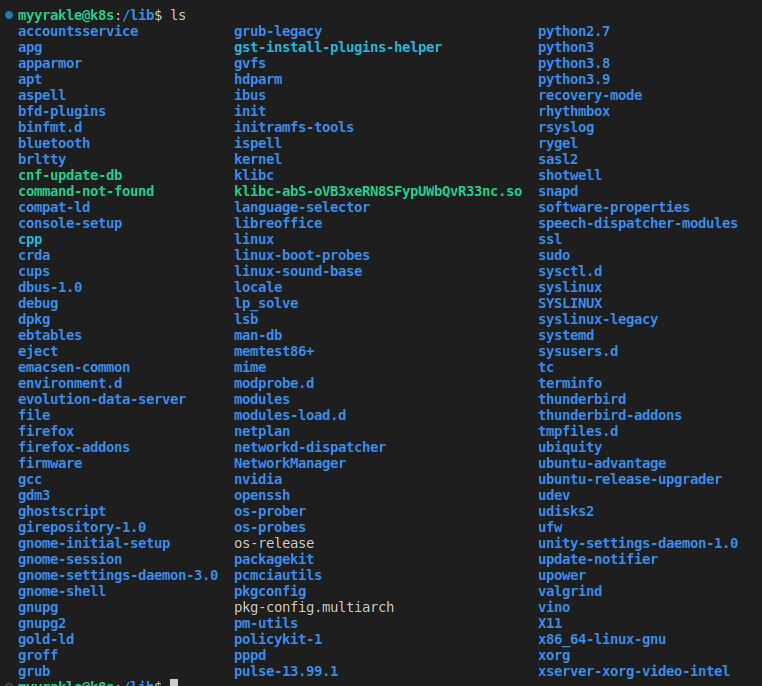This screenshot has height=686, width=762.
Task: Select 'gnome-settings-daemon-3.0' entry
Action: point(118,576)
